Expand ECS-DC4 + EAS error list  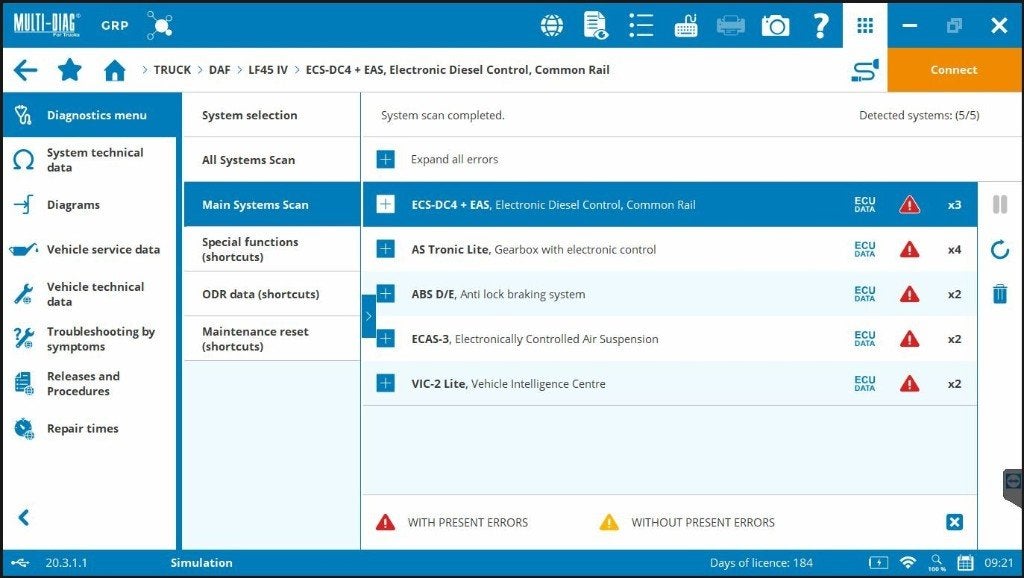tap(385, 204)
